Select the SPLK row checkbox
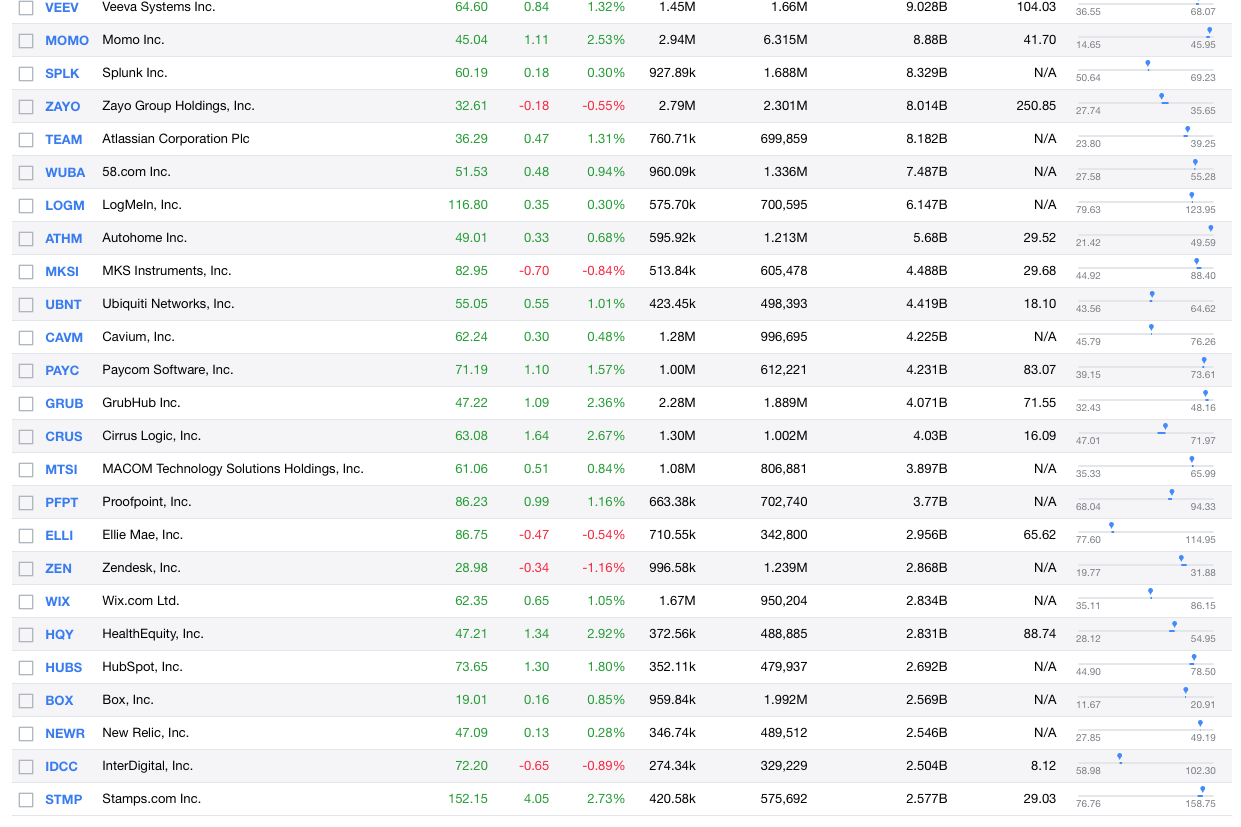This screenshot has width=1241, height=827. (x=26, y=73)
